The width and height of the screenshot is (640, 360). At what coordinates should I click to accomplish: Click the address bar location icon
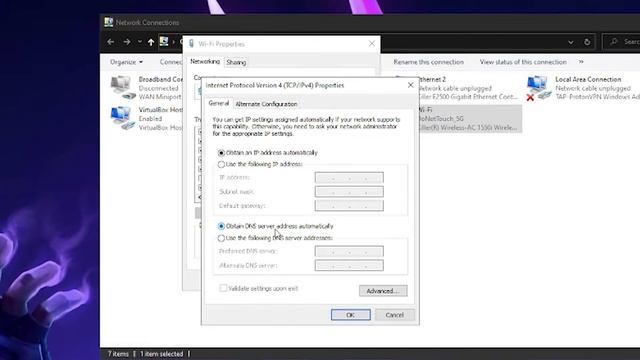click(x=164, y=41)
